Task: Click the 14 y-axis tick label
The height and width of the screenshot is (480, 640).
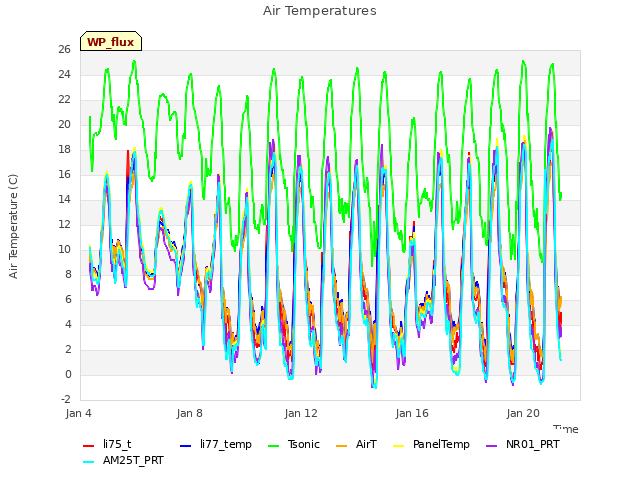Action: pyautogui.click(x=64, y=199)
